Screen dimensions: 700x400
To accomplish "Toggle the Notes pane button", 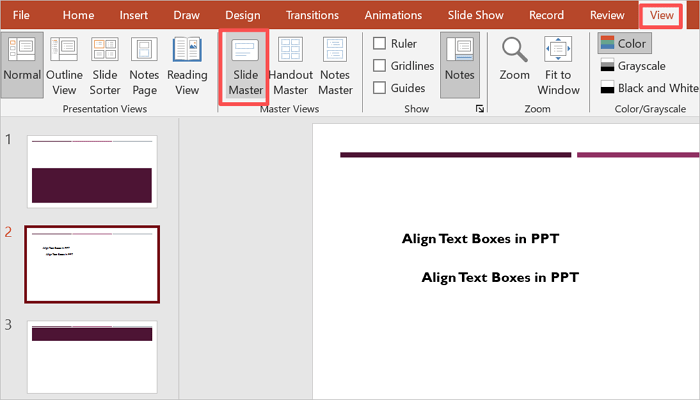I will [x=460, y=65].
